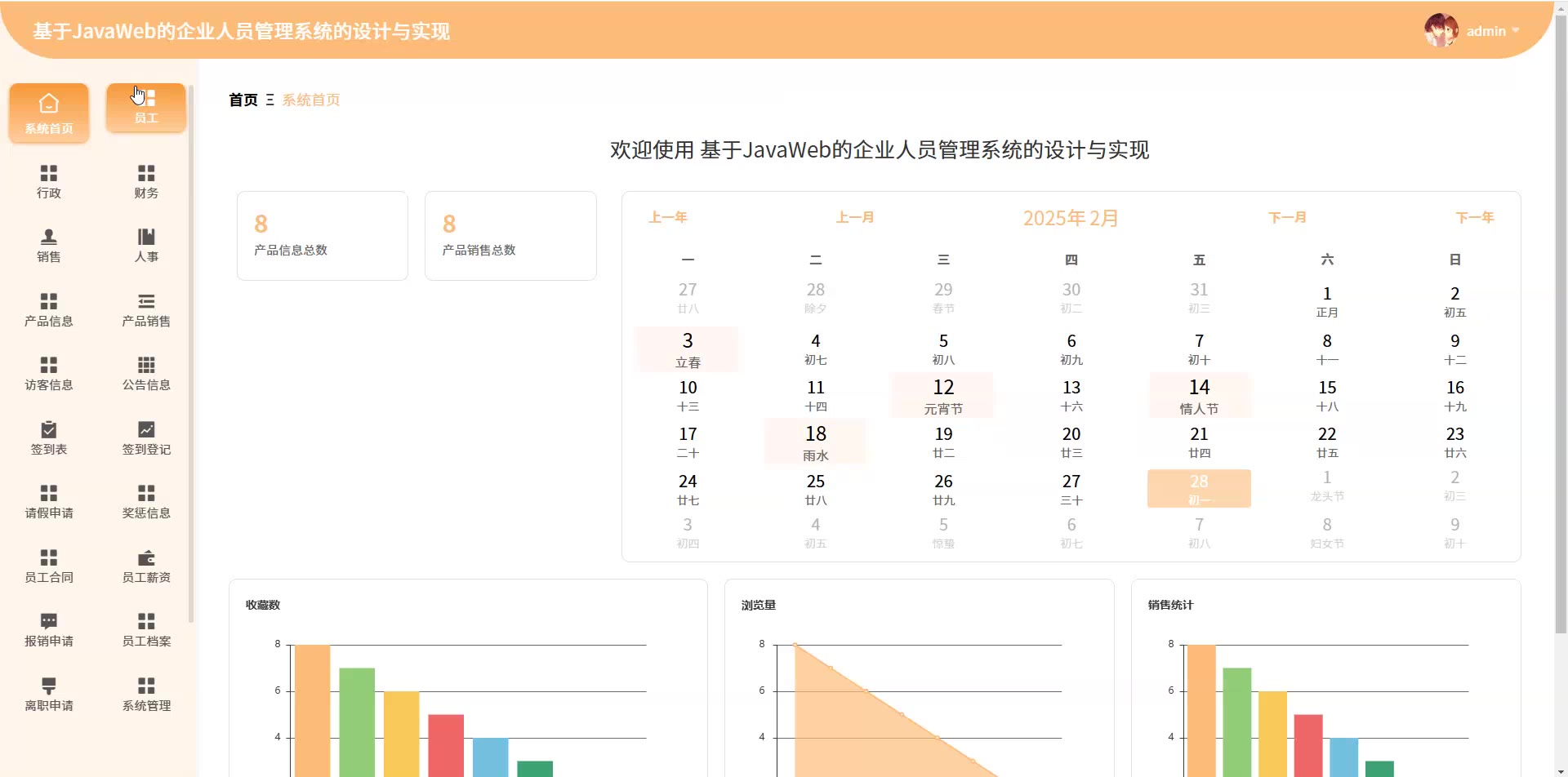1568x777 pixels.
Task: Open the 离职申请 icon
Action: click(x=49, y=686)
